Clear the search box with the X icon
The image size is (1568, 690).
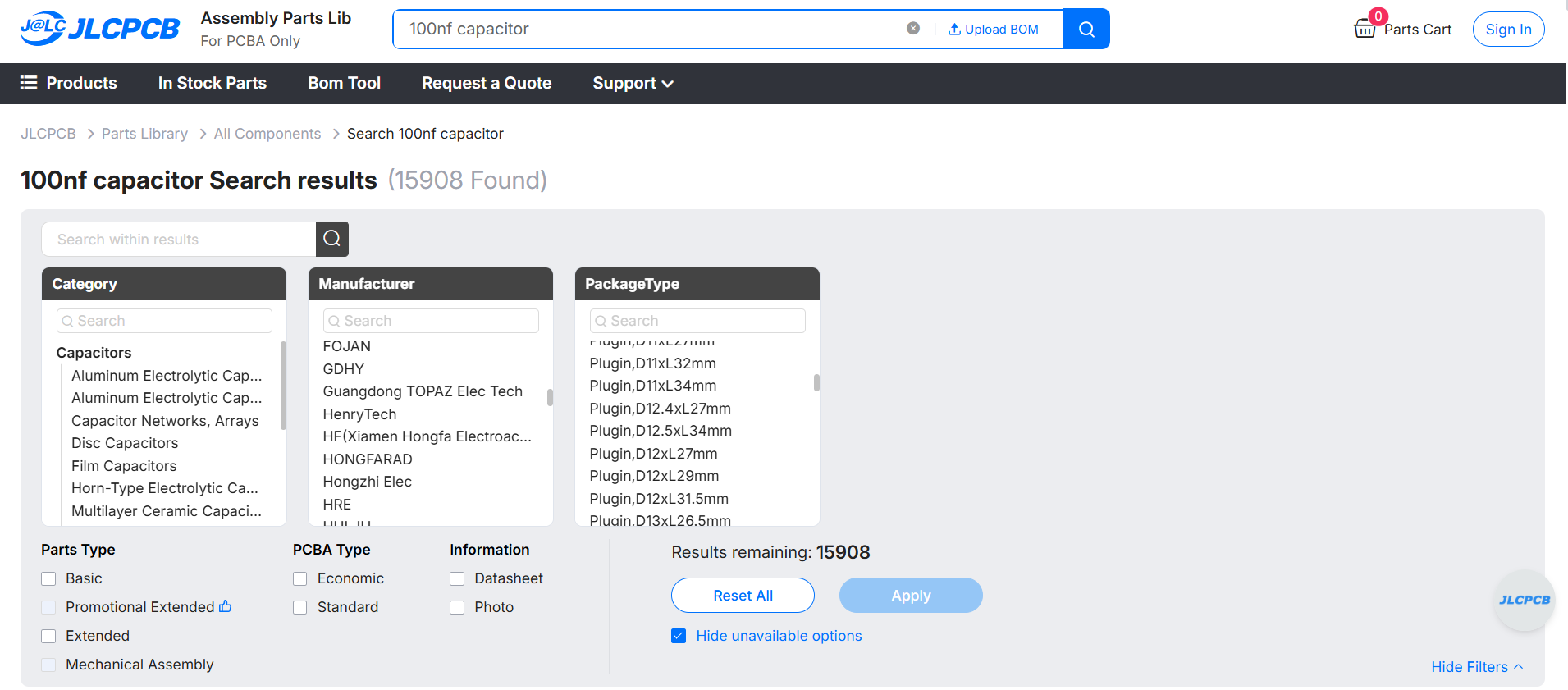click(913, 29)
